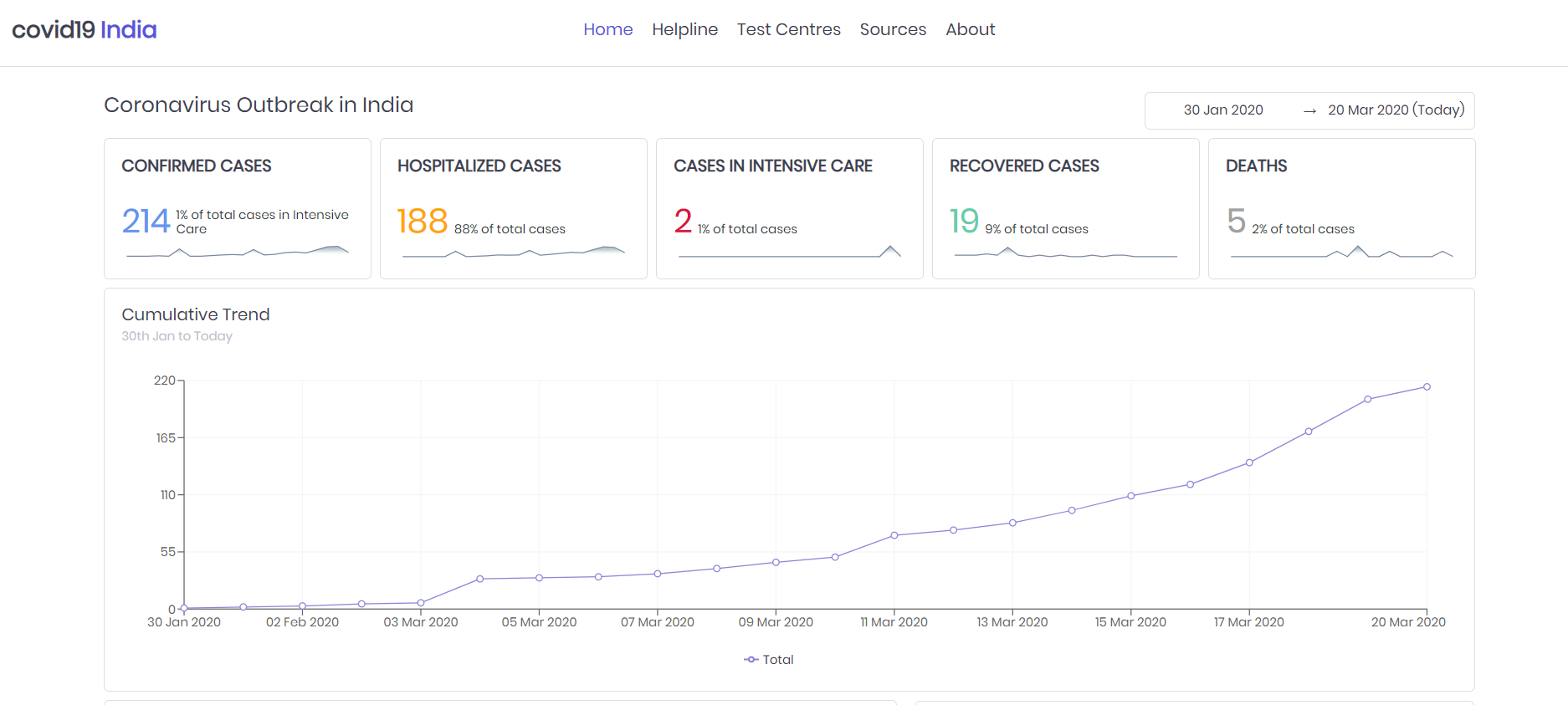Click the 165 y-axis label
Screen dimensions: 1568x705
coord(166,438)
